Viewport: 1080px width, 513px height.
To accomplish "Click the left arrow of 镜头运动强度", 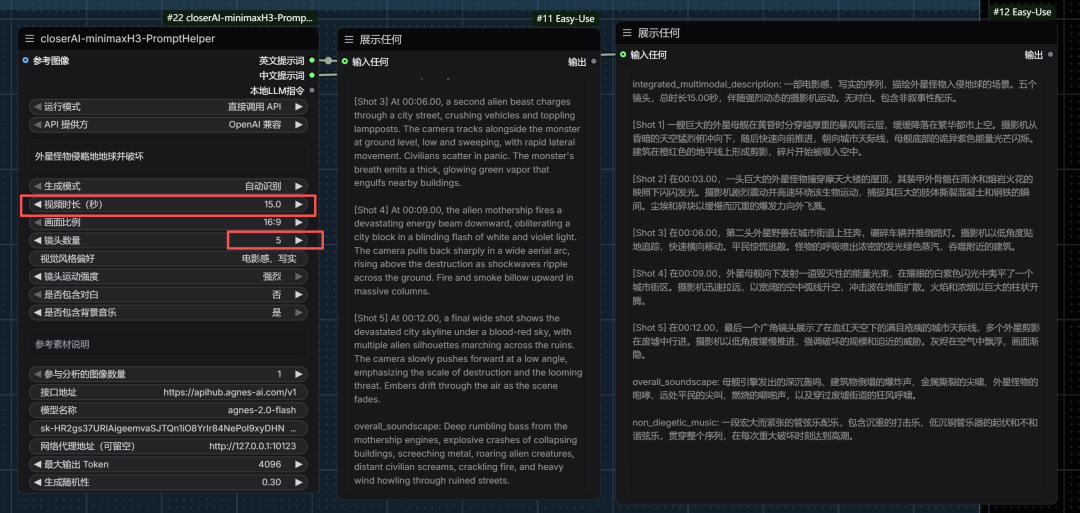I will tap(38, 277).
